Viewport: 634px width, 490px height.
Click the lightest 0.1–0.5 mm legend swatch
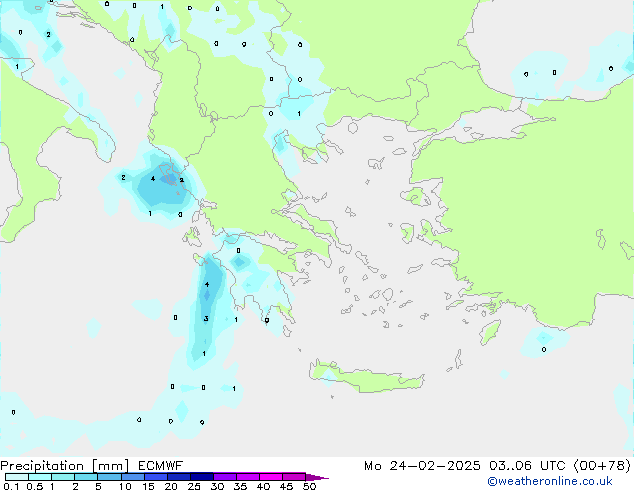coord(17,477)
